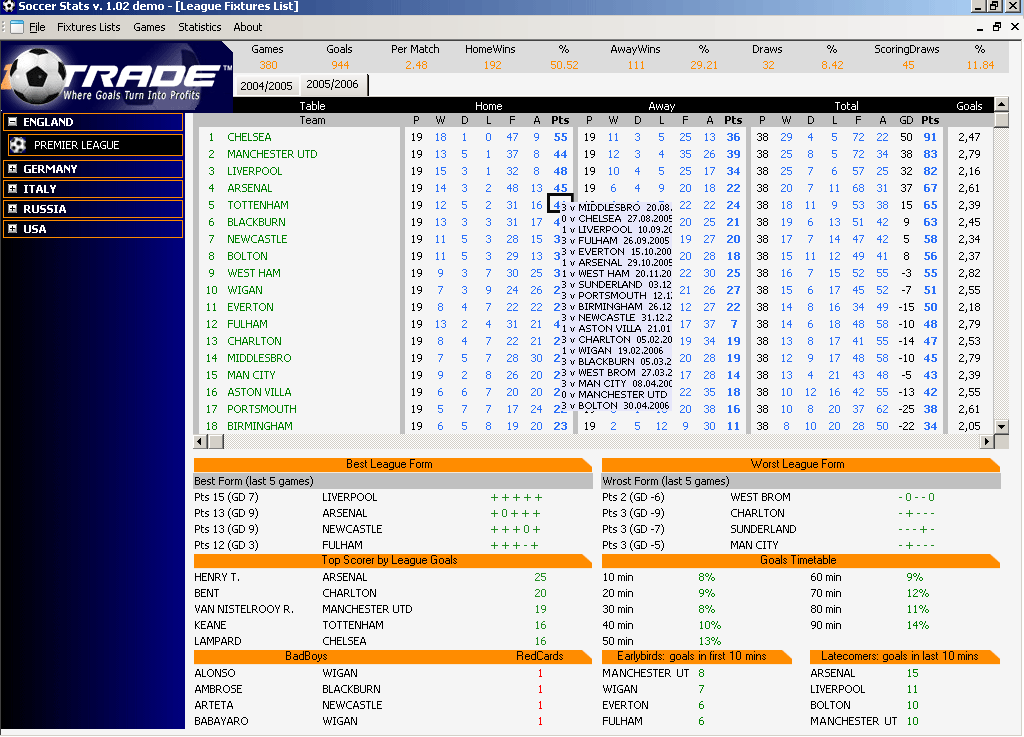Restore the inner document window

click(997, 27)
